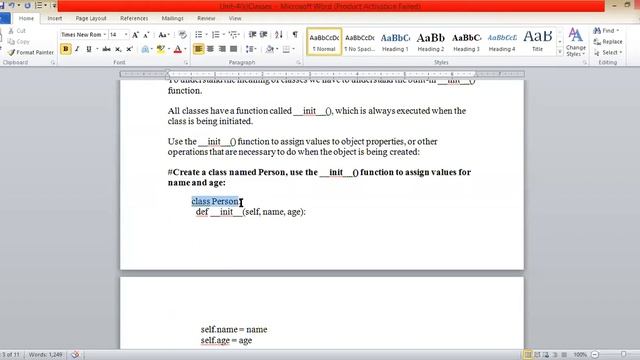Toggle show paragraph marks
This screenshot has width=640, height=360.
coord(295,34)
